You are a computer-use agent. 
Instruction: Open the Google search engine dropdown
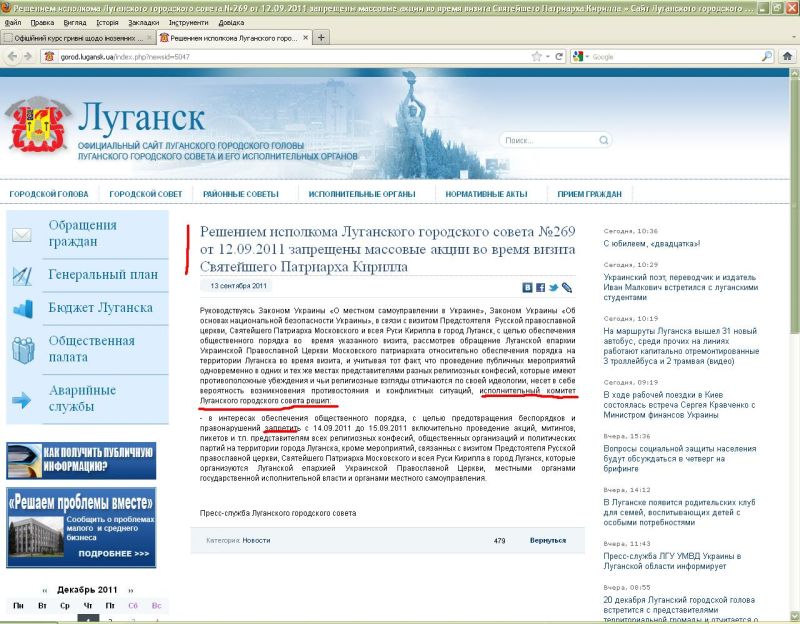[581, 57]
